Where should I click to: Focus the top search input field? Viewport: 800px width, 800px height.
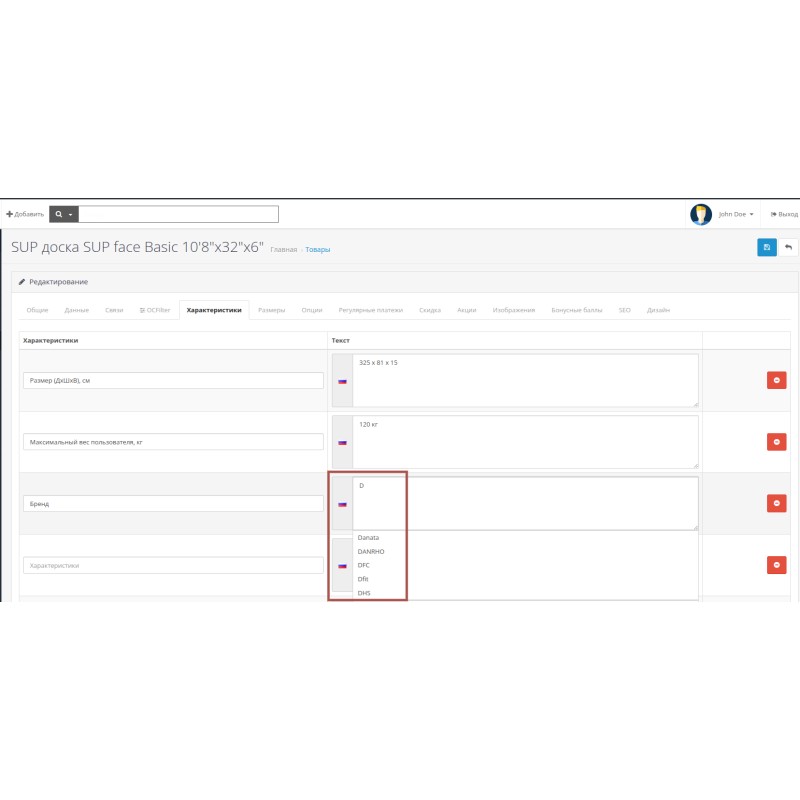(178, 214)
